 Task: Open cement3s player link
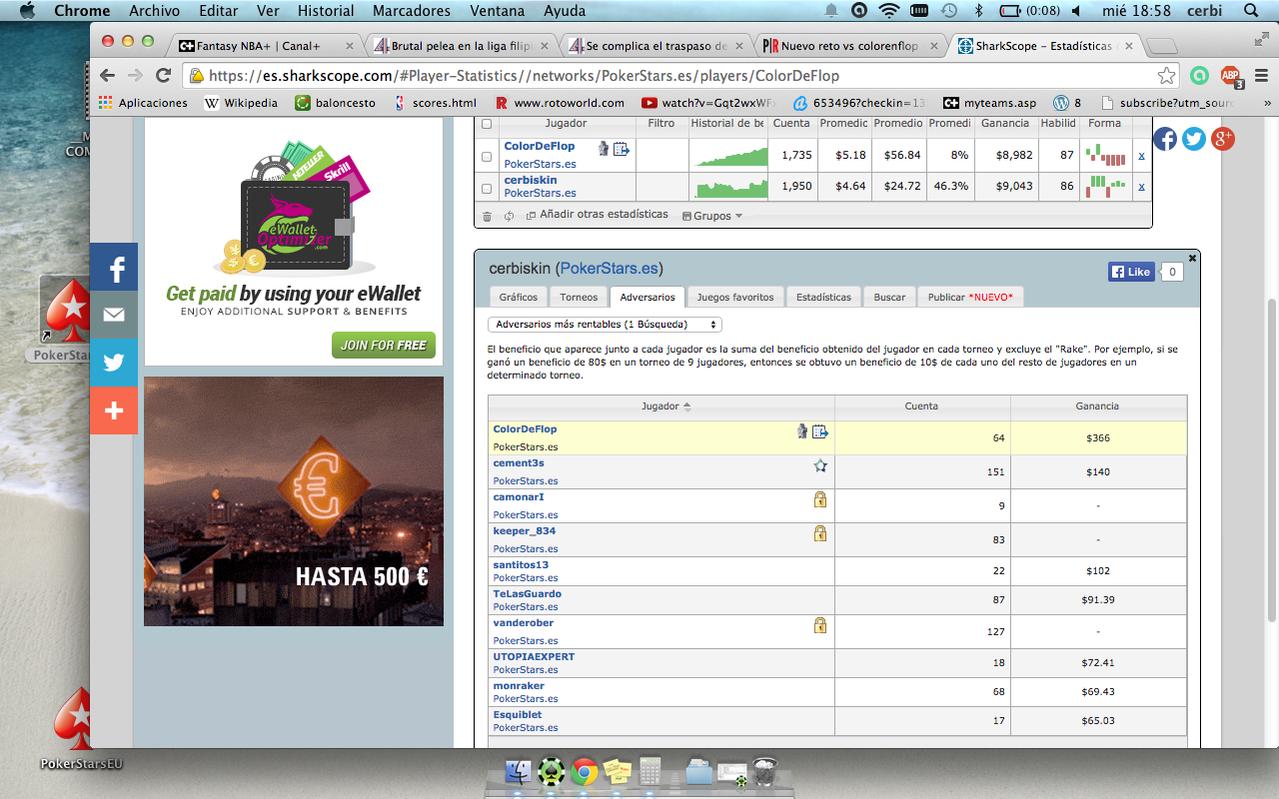click(x=518, y=463)
